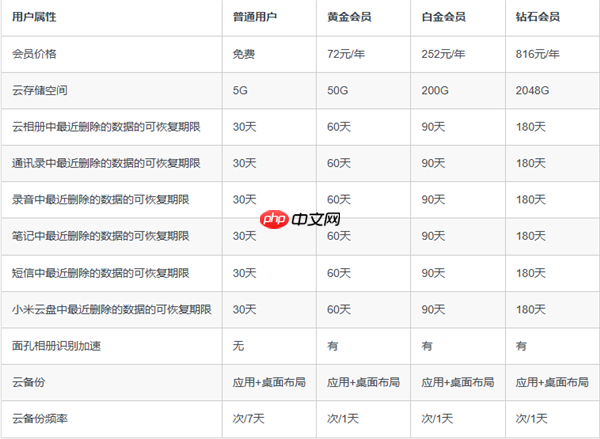Select the 云相册中最近删除的数据的可恢复期限 label
This screenshot has height=439, width=600.
pos(106,127)
